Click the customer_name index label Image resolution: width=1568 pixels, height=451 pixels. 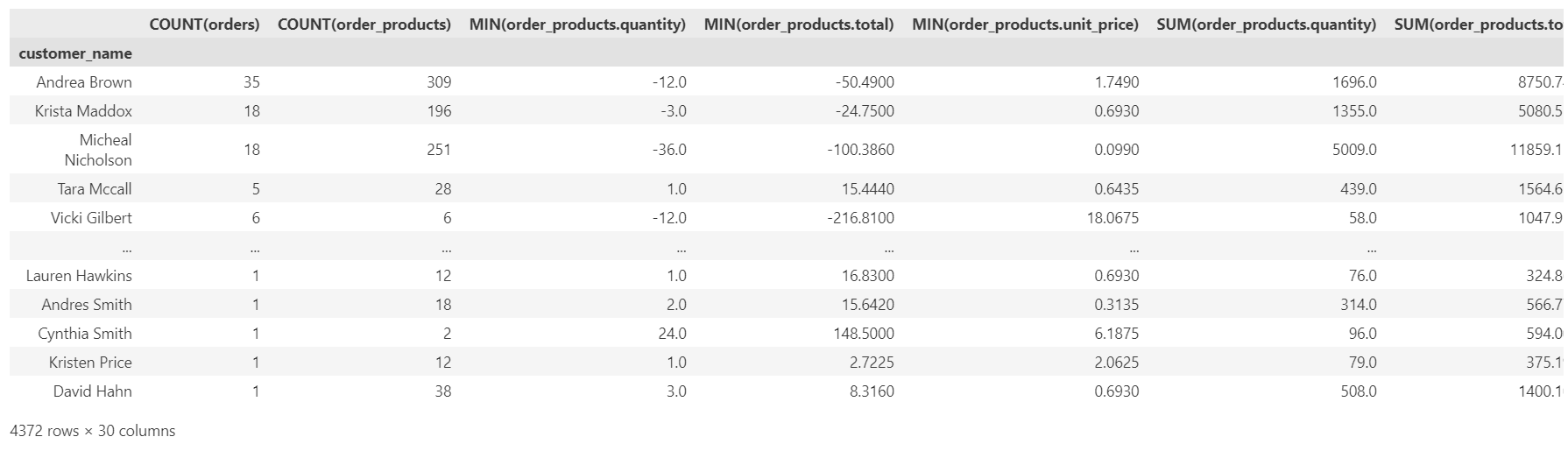pyautogui.click(x=75, y=53)
